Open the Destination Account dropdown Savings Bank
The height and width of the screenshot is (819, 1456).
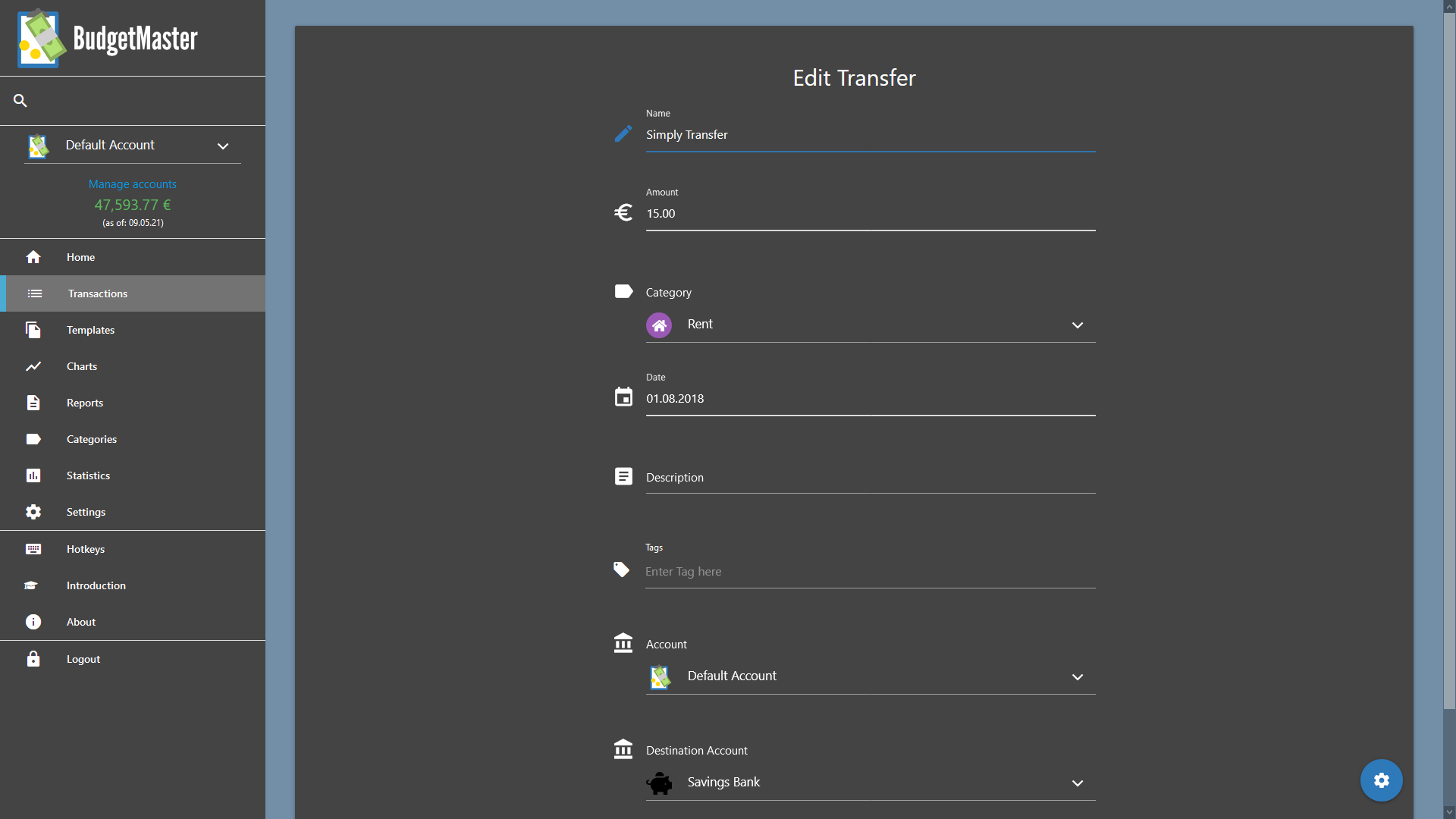pyautogui.click(x=871, y=783)
